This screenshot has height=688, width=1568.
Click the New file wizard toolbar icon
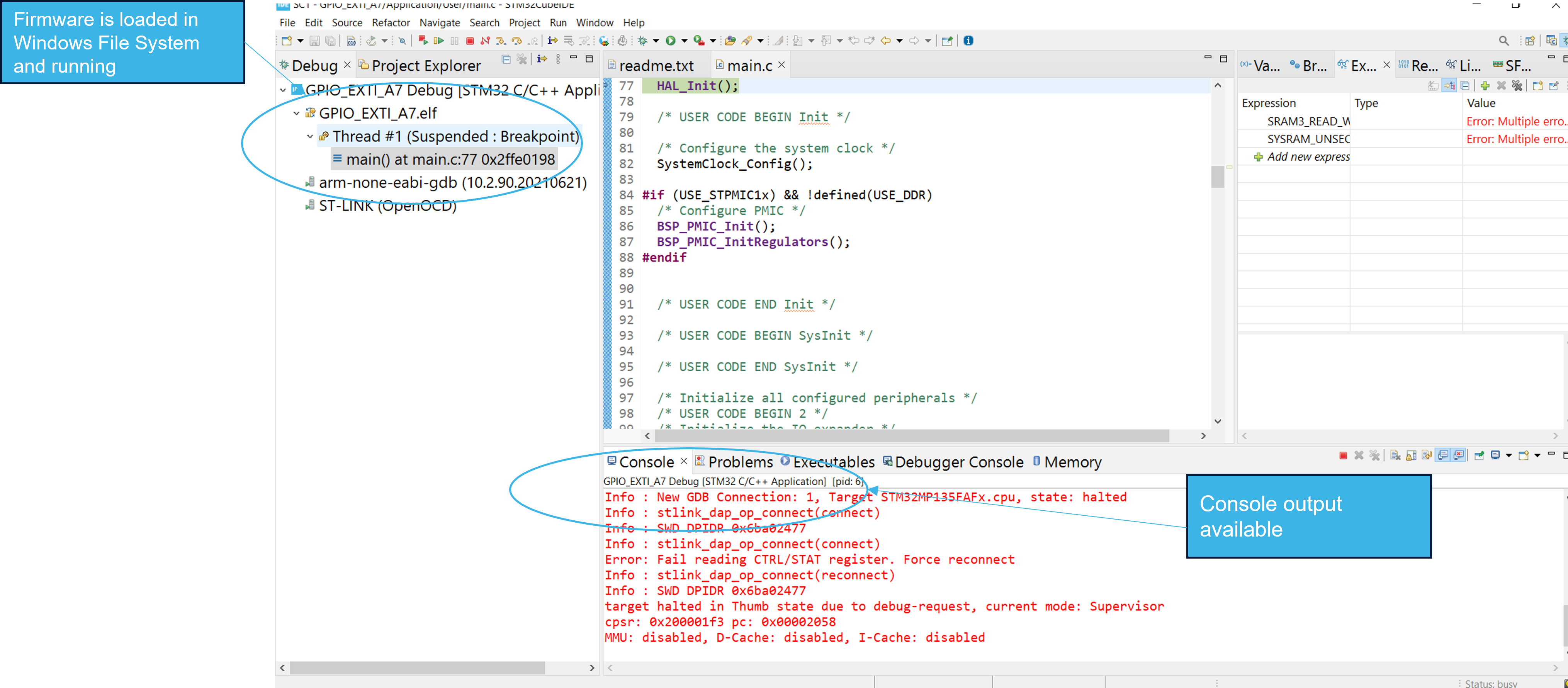(x=287, y=41)
